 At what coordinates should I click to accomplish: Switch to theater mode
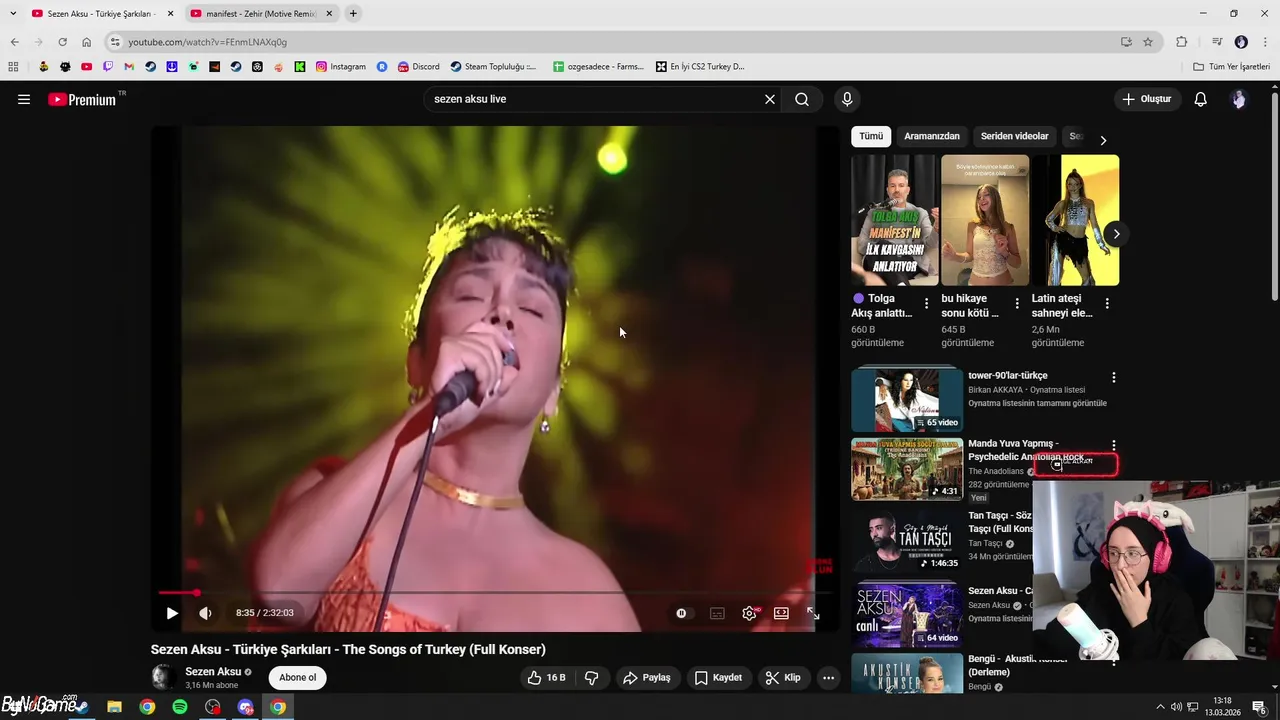coord(781,613)
